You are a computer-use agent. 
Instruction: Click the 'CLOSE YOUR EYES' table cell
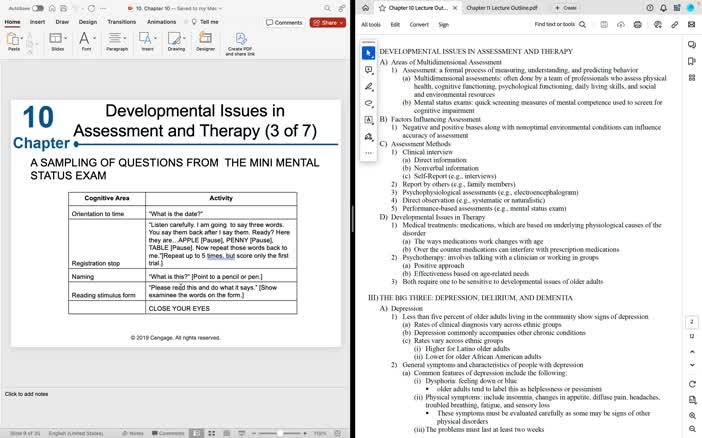click(221, 308)
